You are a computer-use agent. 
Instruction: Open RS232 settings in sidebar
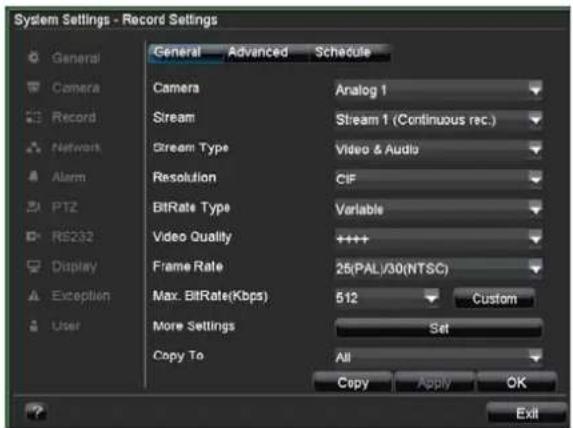coord(73,237)
